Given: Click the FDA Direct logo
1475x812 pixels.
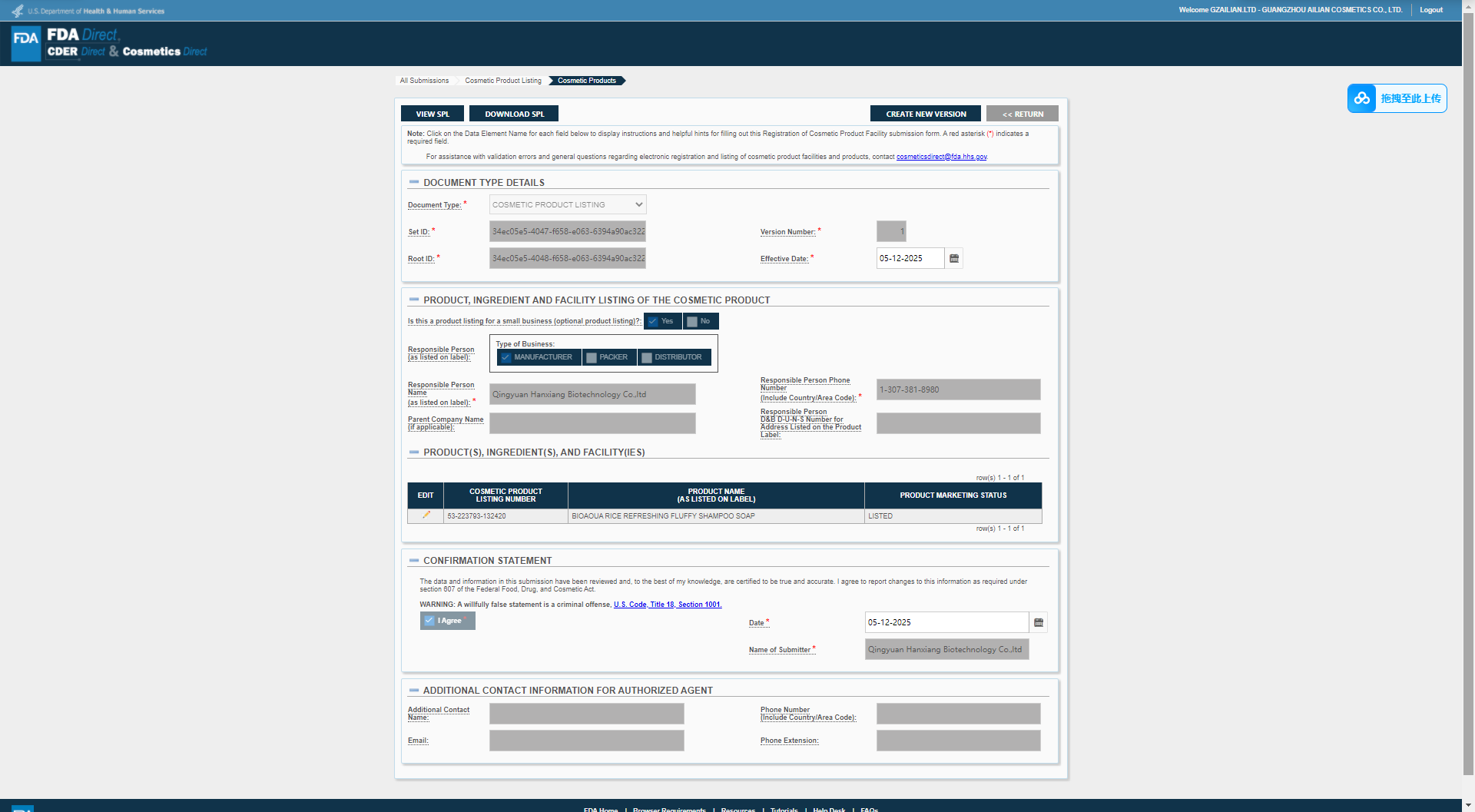Looking at the screenshot, I should click(x=26, y=43).
